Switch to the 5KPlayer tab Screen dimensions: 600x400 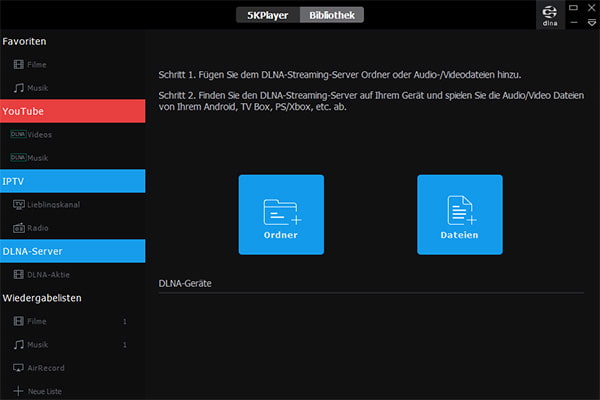(x=268, y=15)
